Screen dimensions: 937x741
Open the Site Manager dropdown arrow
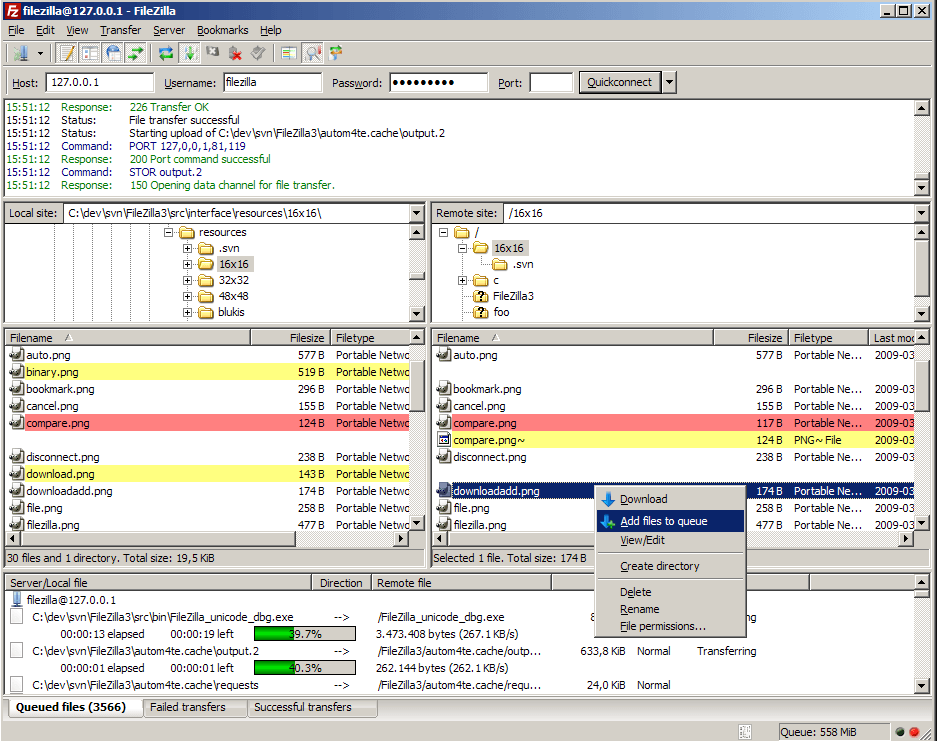pos(39,53)
